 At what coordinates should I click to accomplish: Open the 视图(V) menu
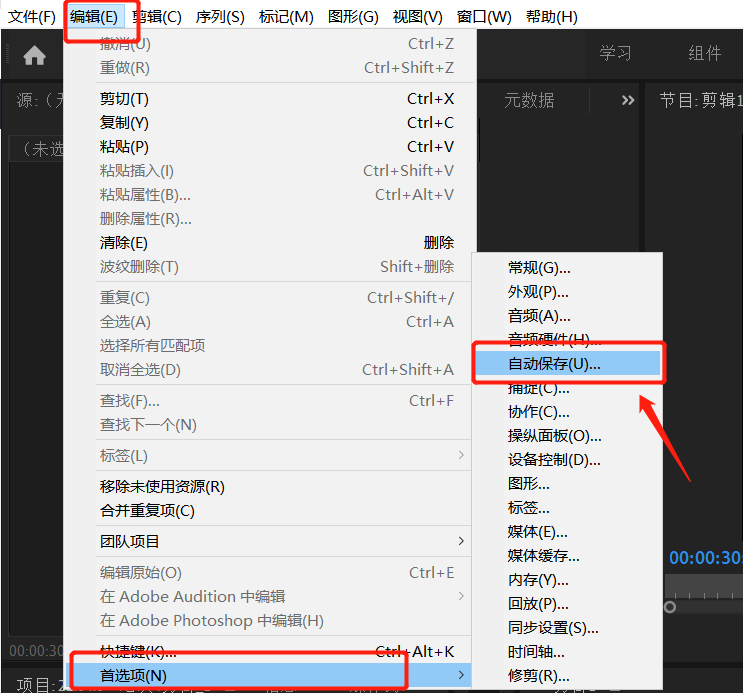tap(417, 17)
